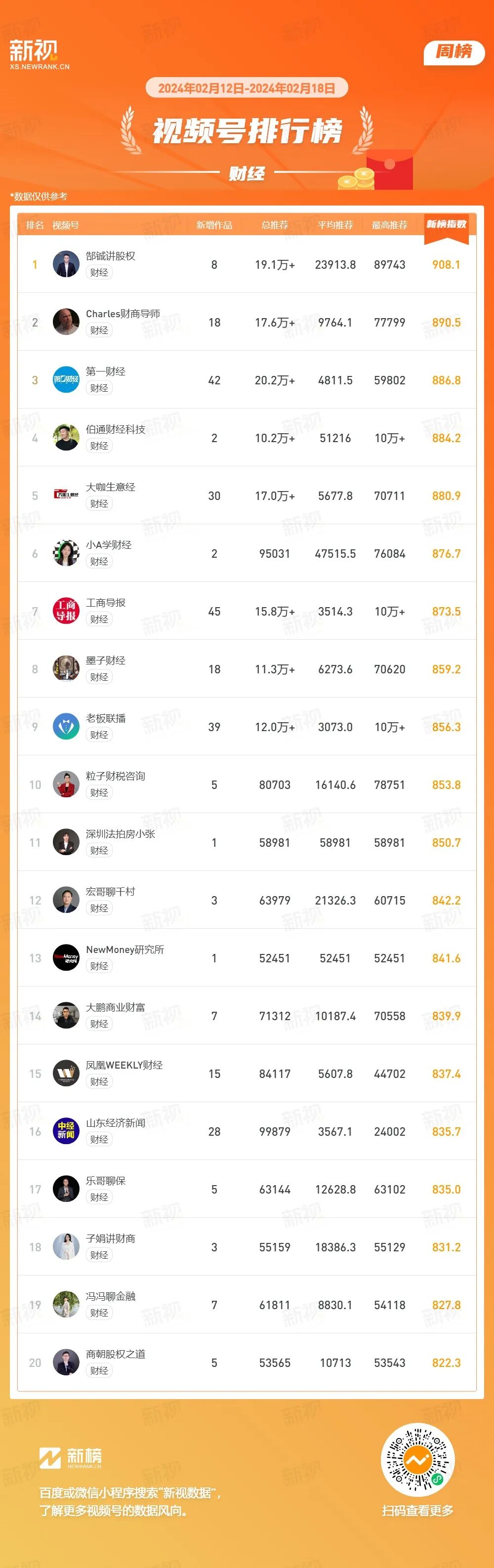Click the 新视 logo at top left
Screen dimensions: 494x1568
pos(40,55)
